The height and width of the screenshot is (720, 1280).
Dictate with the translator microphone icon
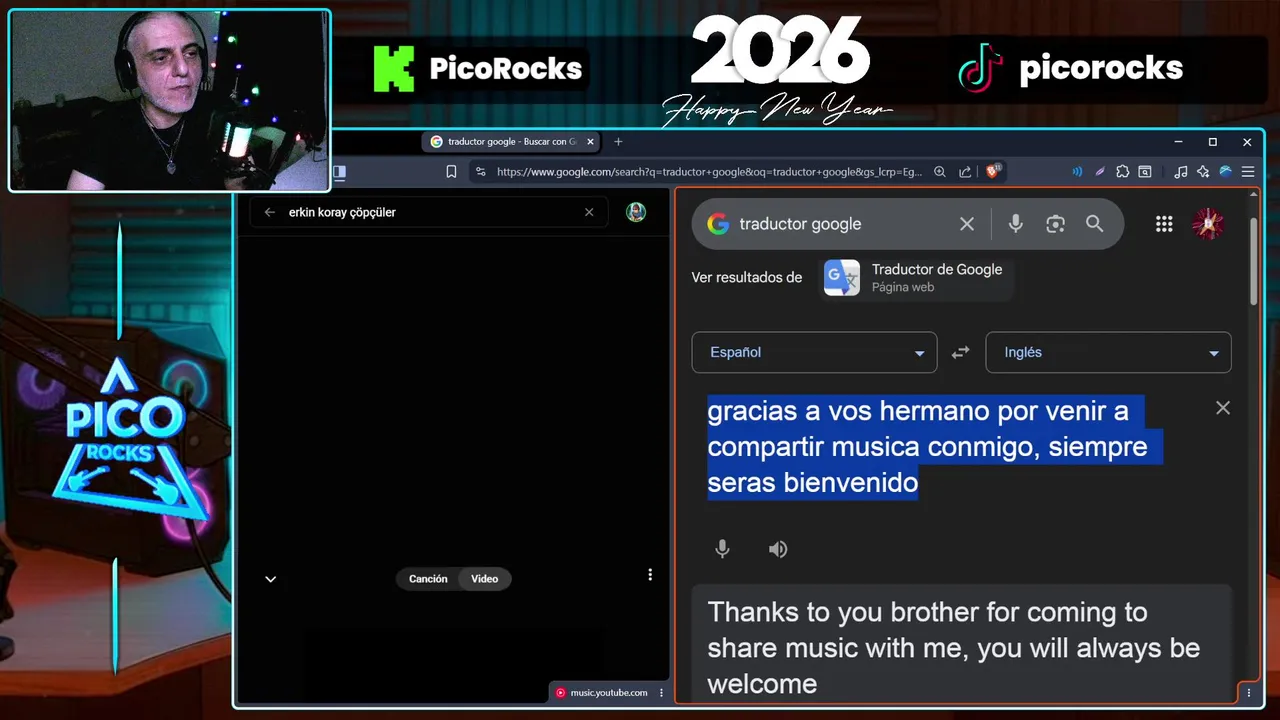[722, 549]
